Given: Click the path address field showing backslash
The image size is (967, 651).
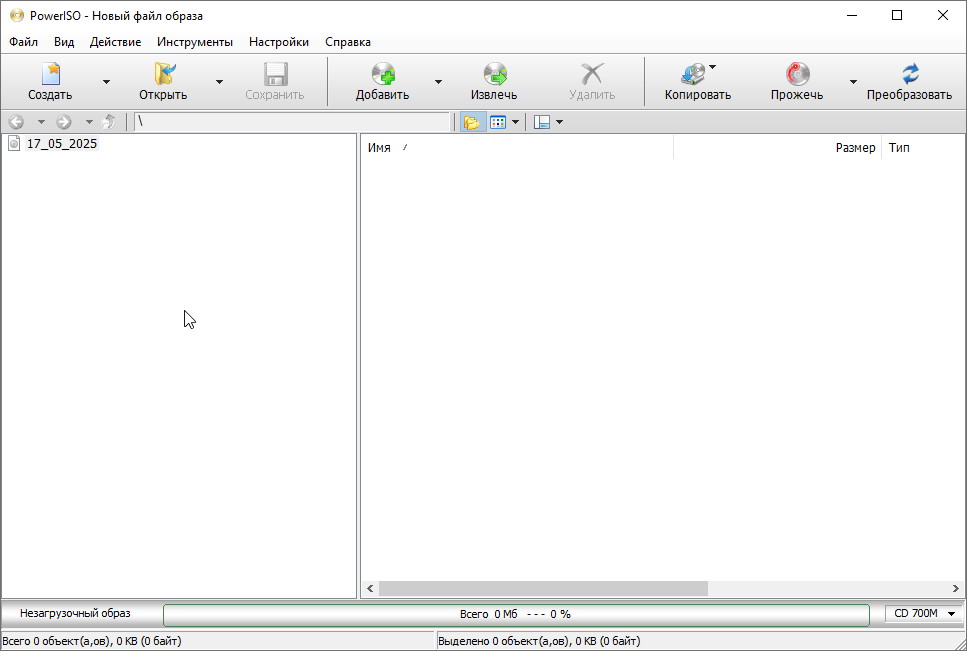Looking at the screenshot, I should [x=292, y=122].
